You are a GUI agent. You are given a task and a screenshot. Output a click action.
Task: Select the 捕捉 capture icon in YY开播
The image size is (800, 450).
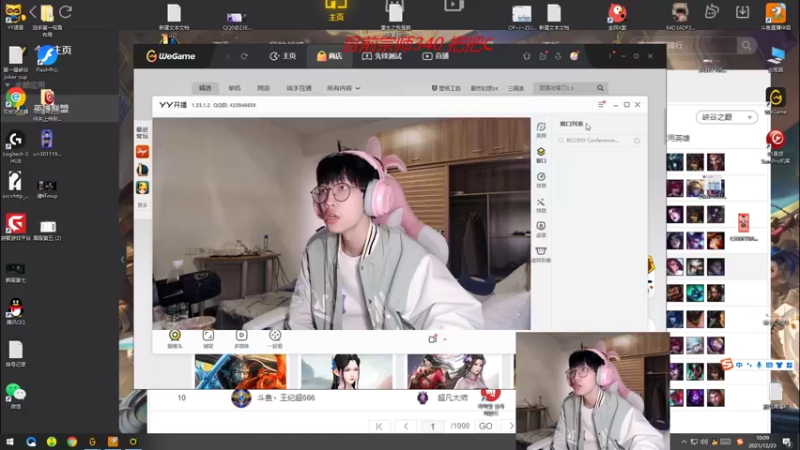tap(208, 338)
